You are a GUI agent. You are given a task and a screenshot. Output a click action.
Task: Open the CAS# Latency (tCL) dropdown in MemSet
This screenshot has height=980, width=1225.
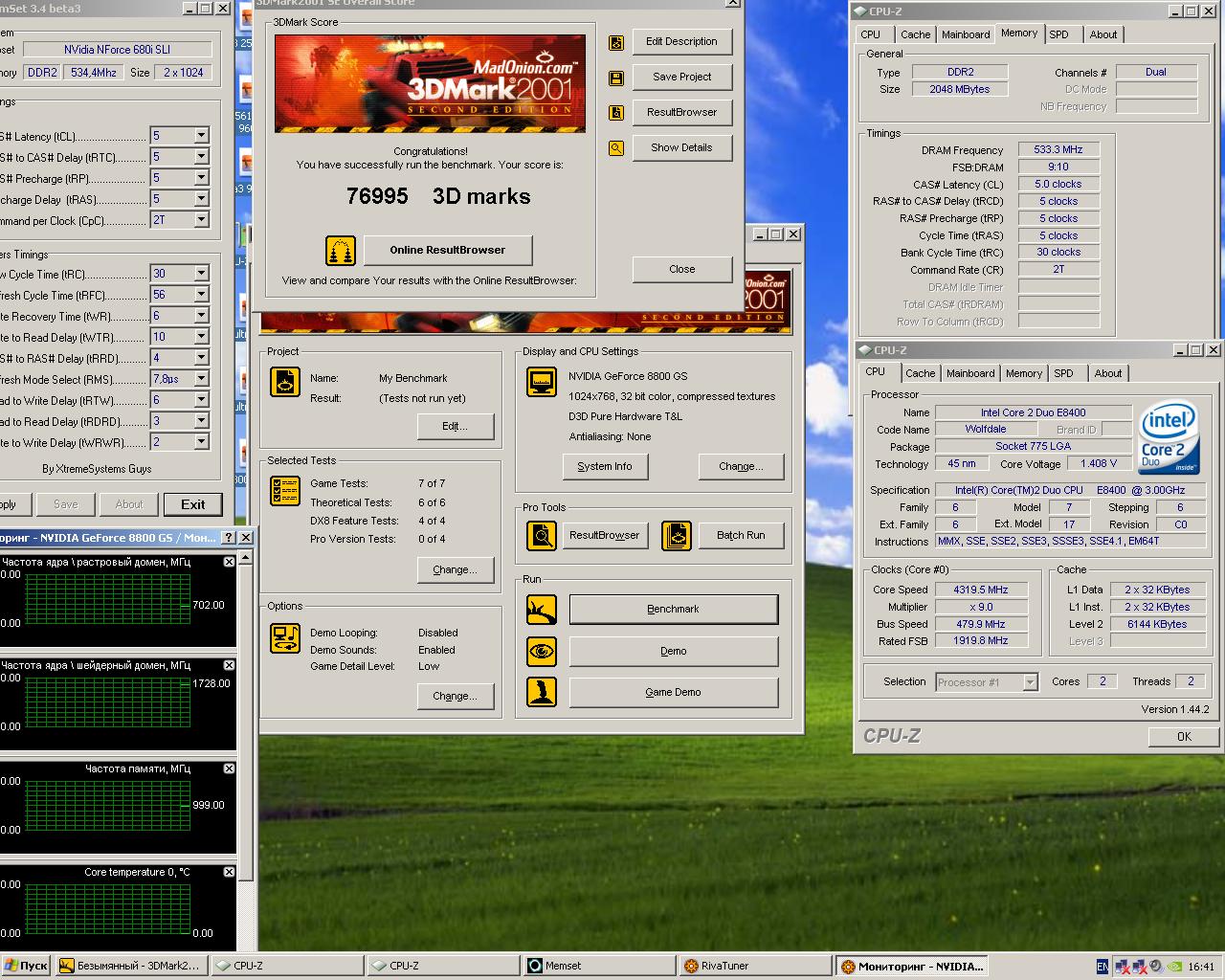(201, 136)
